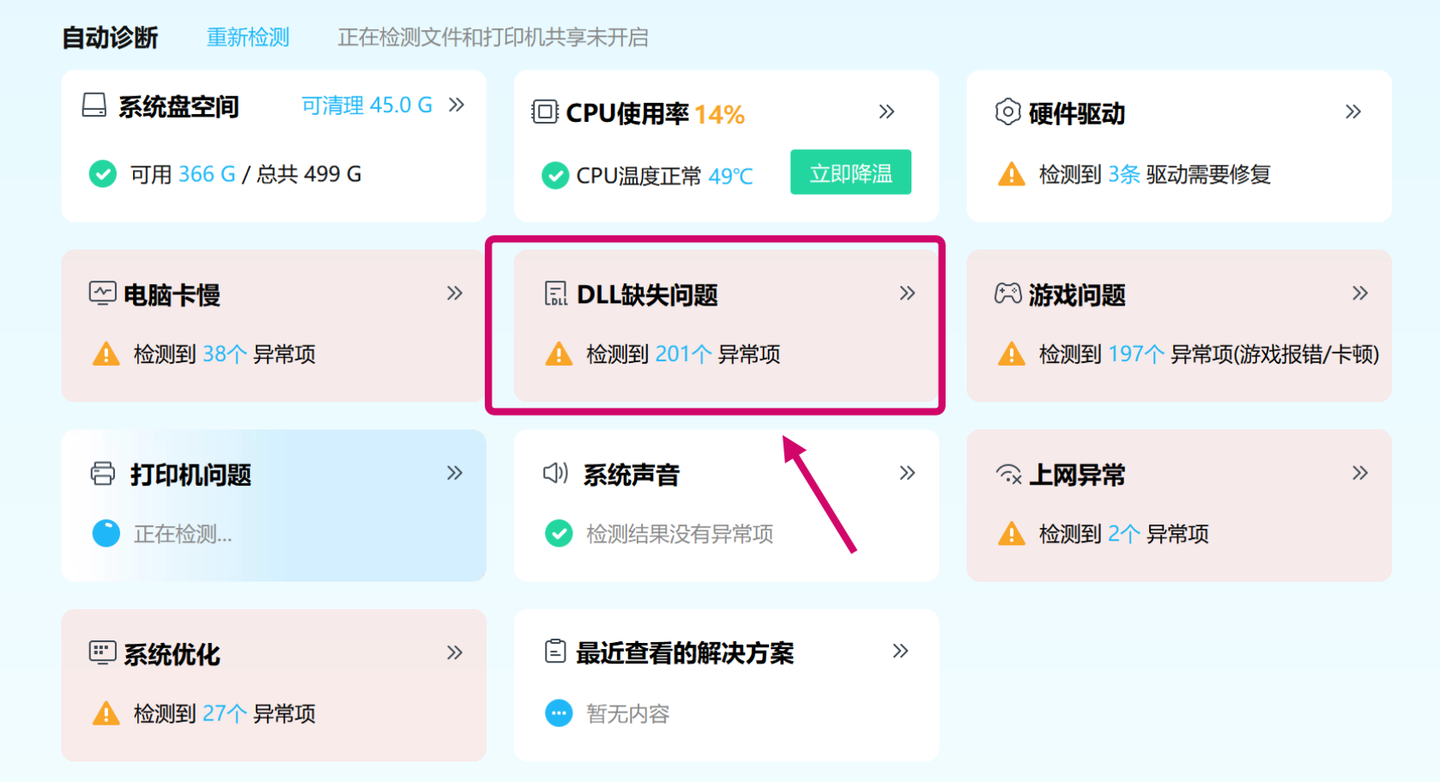The height and width of the screenshot is (782, 1440).
Task: Click the blue progress circle on 打印机问题 card
Action: (x=104, y=533)
